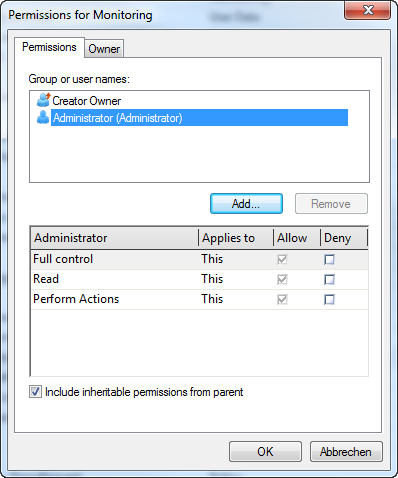Open the Permissions tab
Screen dimensions: 398x478
coord(49,47)
